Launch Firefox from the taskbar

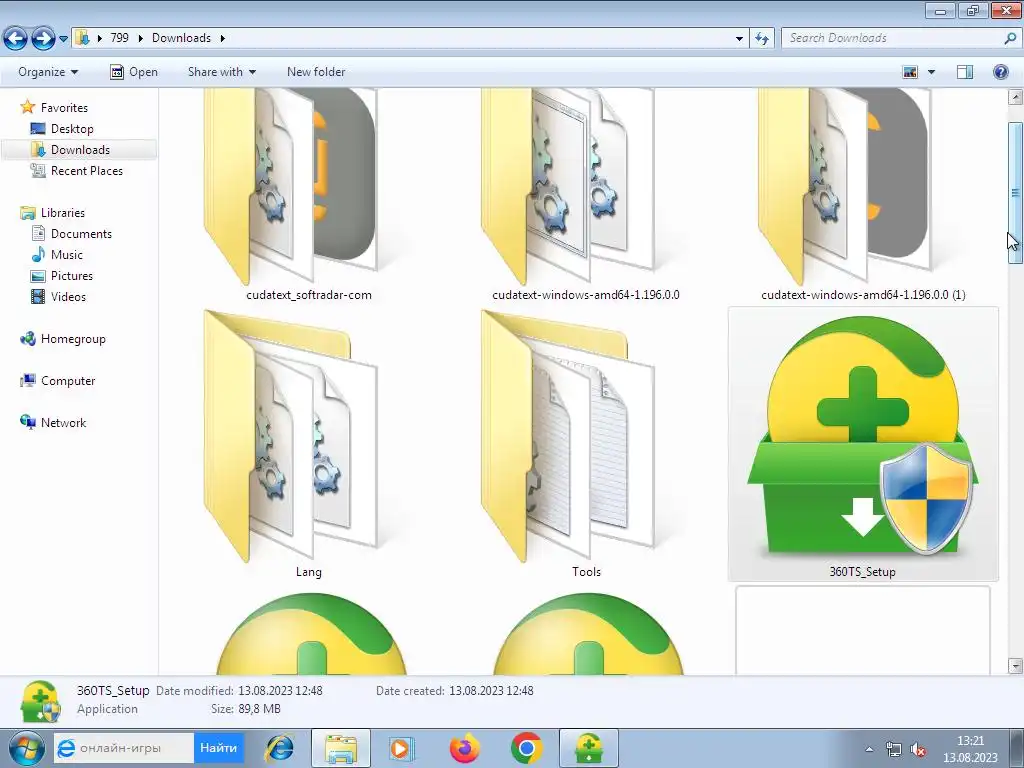point(464,748)
